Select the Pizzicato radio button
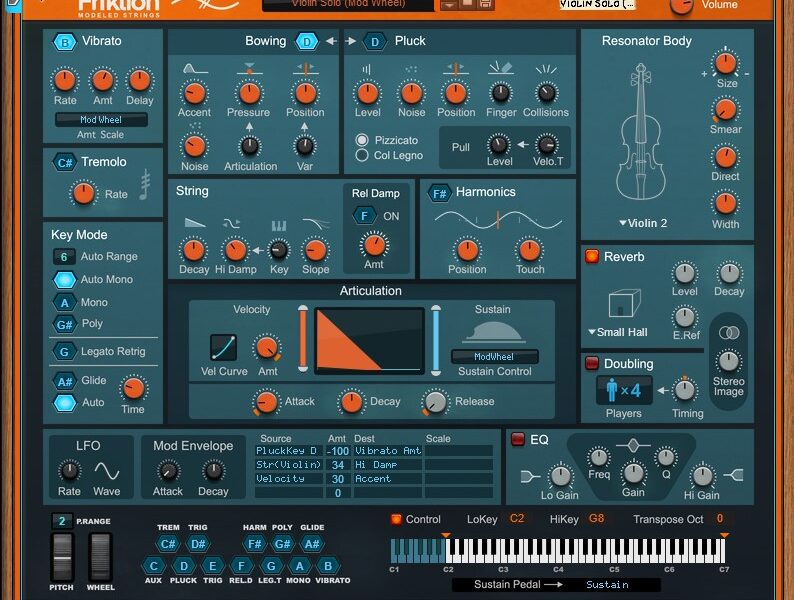 [362, 140]
